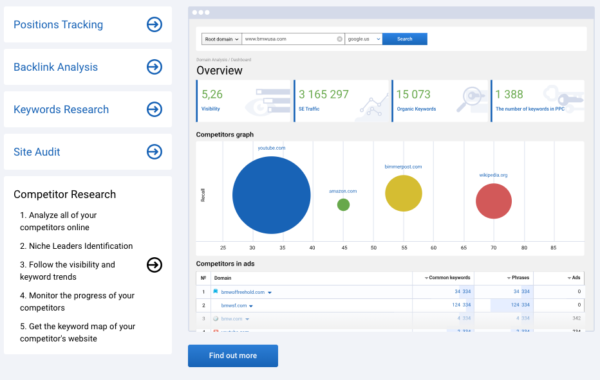Click the blue youtube.com bubble
This screenshot has width=600, height=380.
click(x=271, y=195)
